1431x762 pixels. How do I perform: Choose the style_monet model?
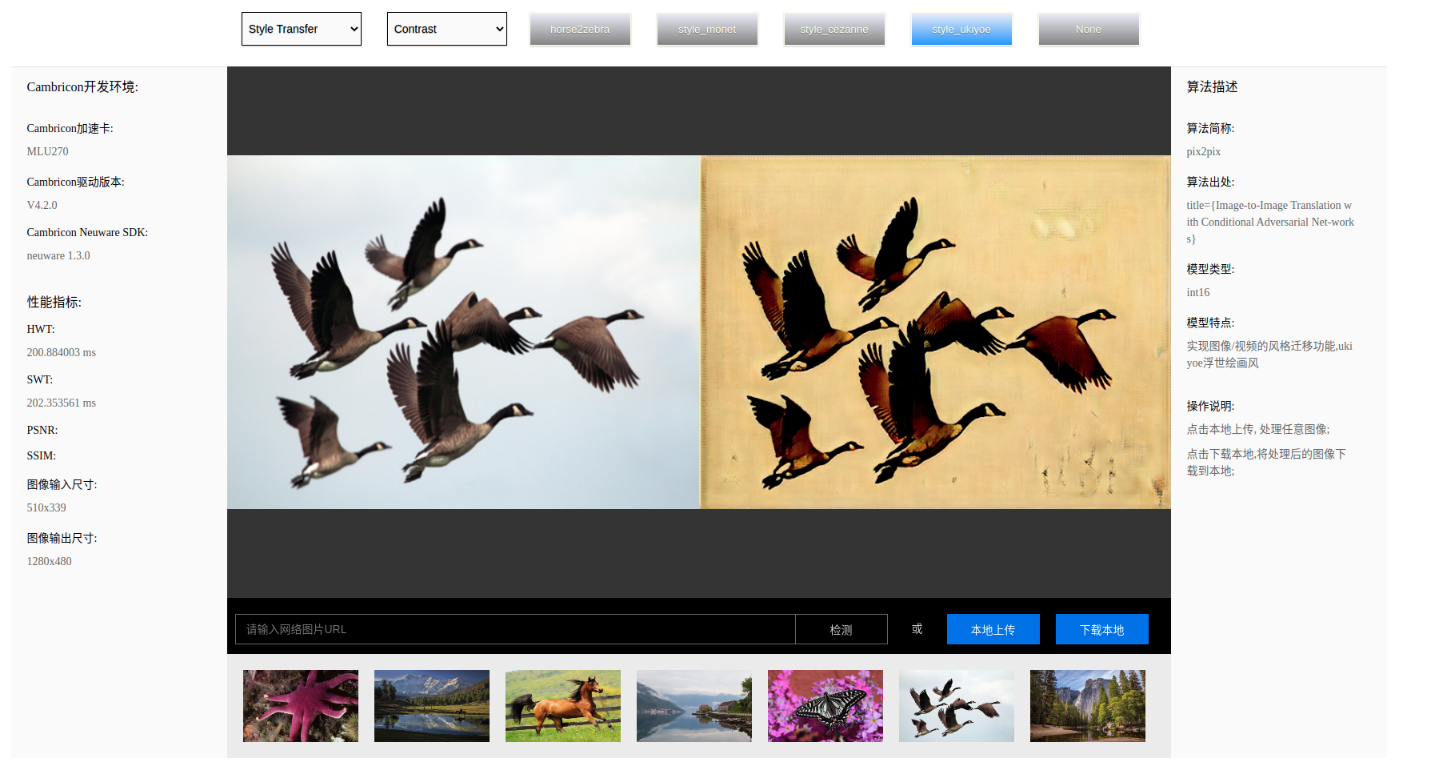pyautogui.click(x=707, y=29)
